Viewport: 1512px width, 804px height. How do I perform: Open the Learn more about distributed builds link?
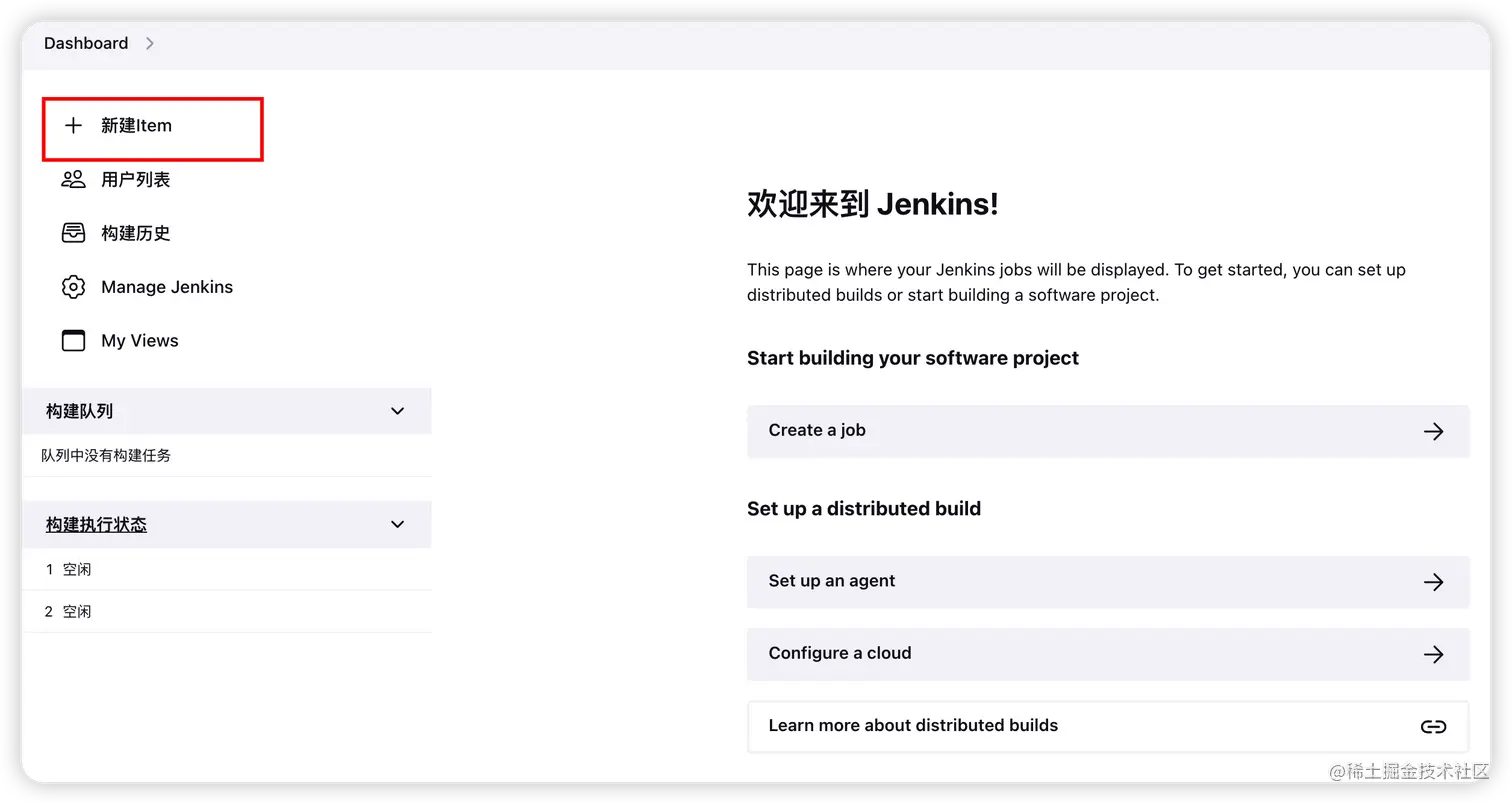coord(1108,726)
